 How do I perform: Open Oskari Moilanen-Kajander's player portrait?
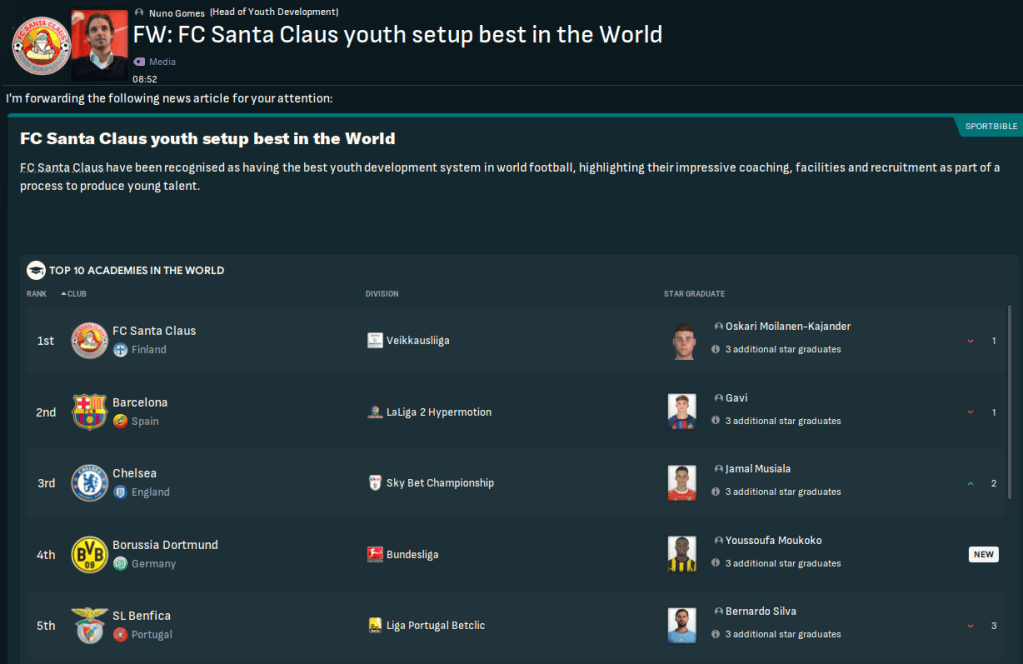click(682, 341)
